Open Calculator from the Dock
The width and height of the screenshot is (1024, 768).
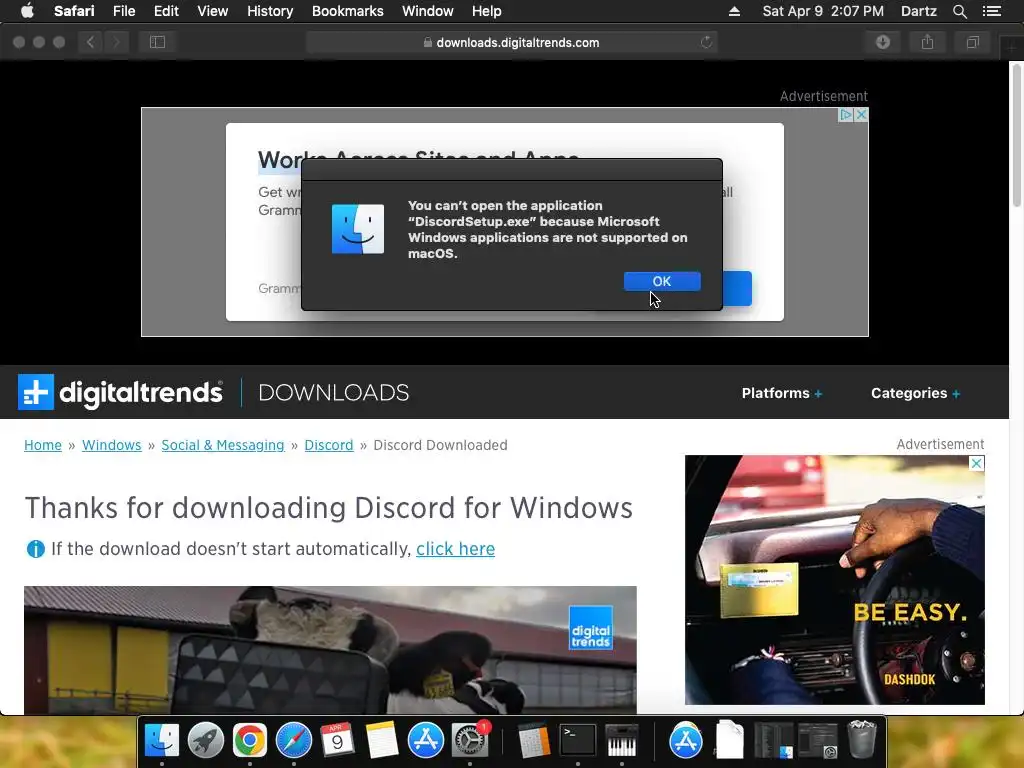click(534, 740)
